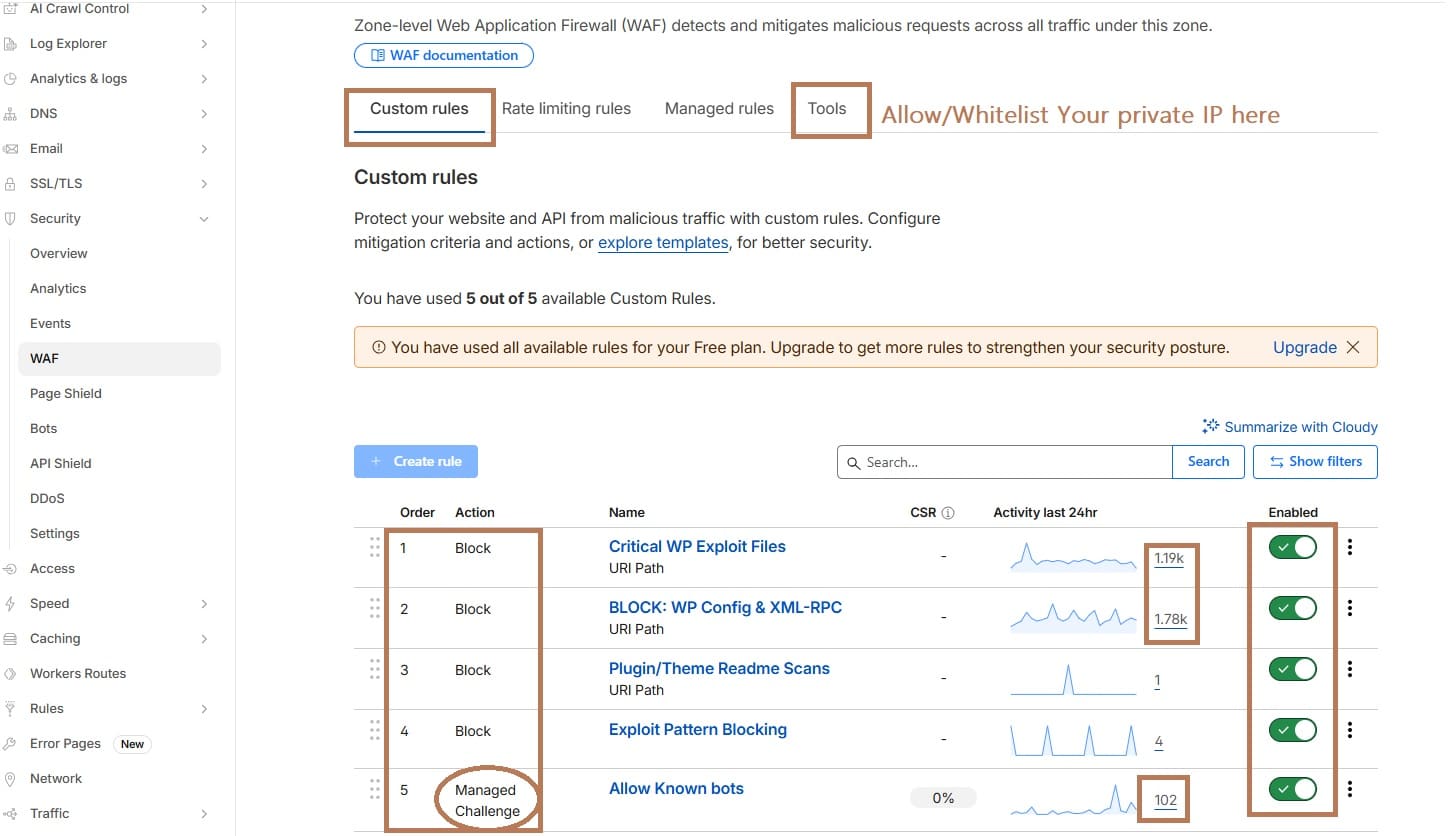Image resolution: width=1448 pixels, height=836 pixels.
Task: Click the SSL/TLS lock icon in sidebar
Action: point(10,184)
